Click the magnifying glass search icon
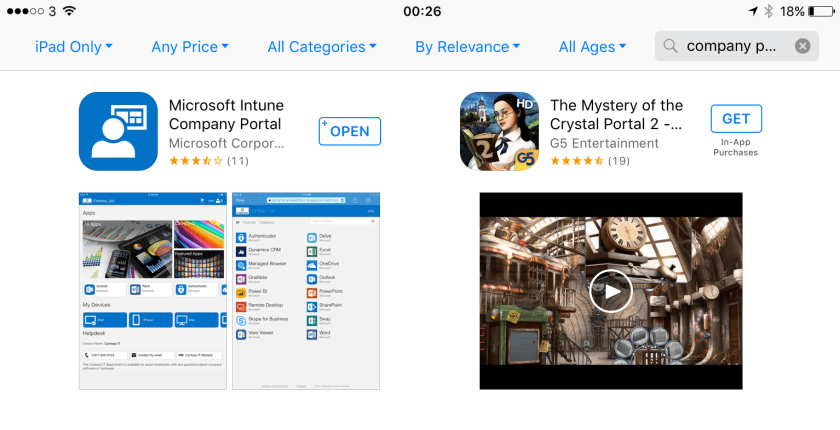Viewport: 840px width, 430px height. tap(671, 46)
